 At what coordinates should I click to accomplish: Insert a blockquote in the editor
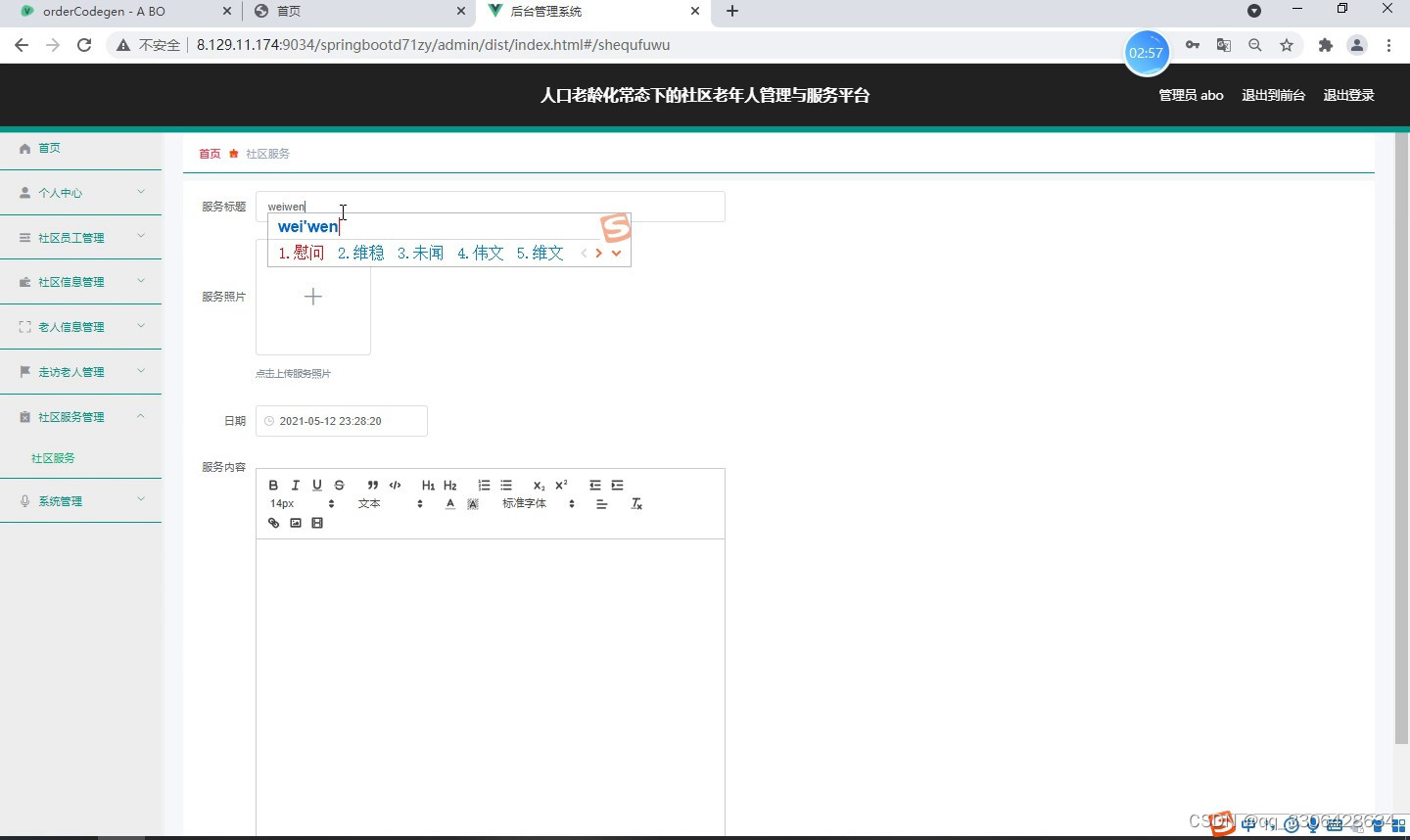[373, 486]
